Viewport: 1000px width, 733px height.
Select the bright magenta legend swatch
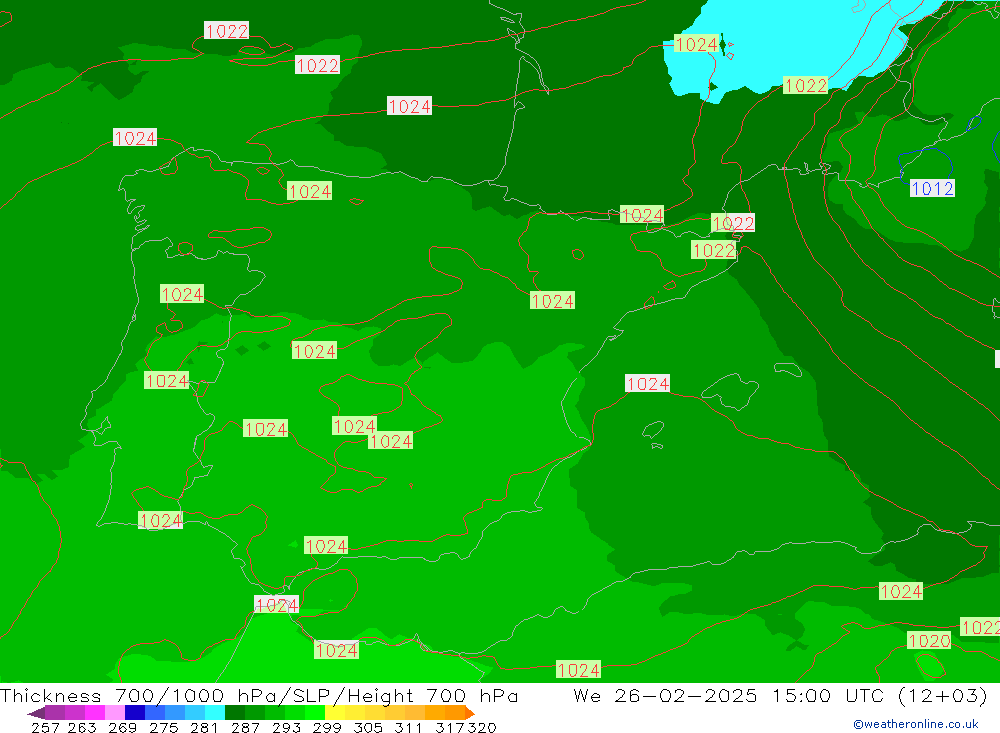pyautogui.click(x=94, y=713)
